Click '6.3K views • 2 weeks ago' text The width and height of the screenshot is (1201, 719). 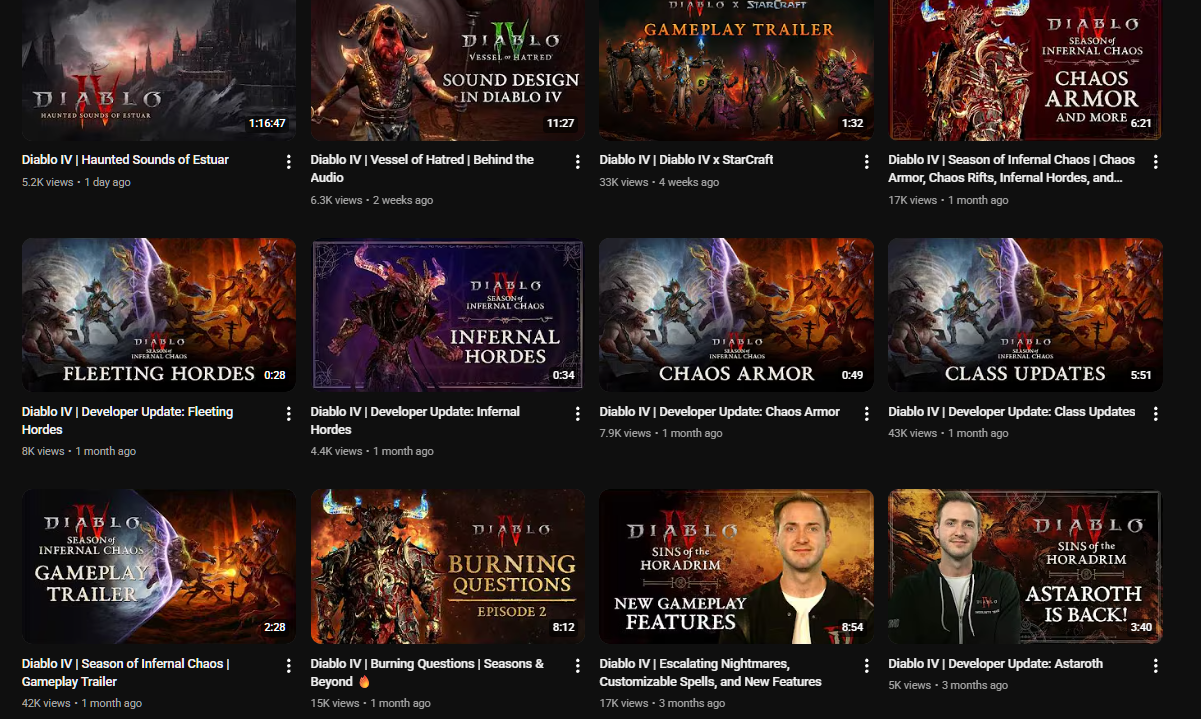372,201
